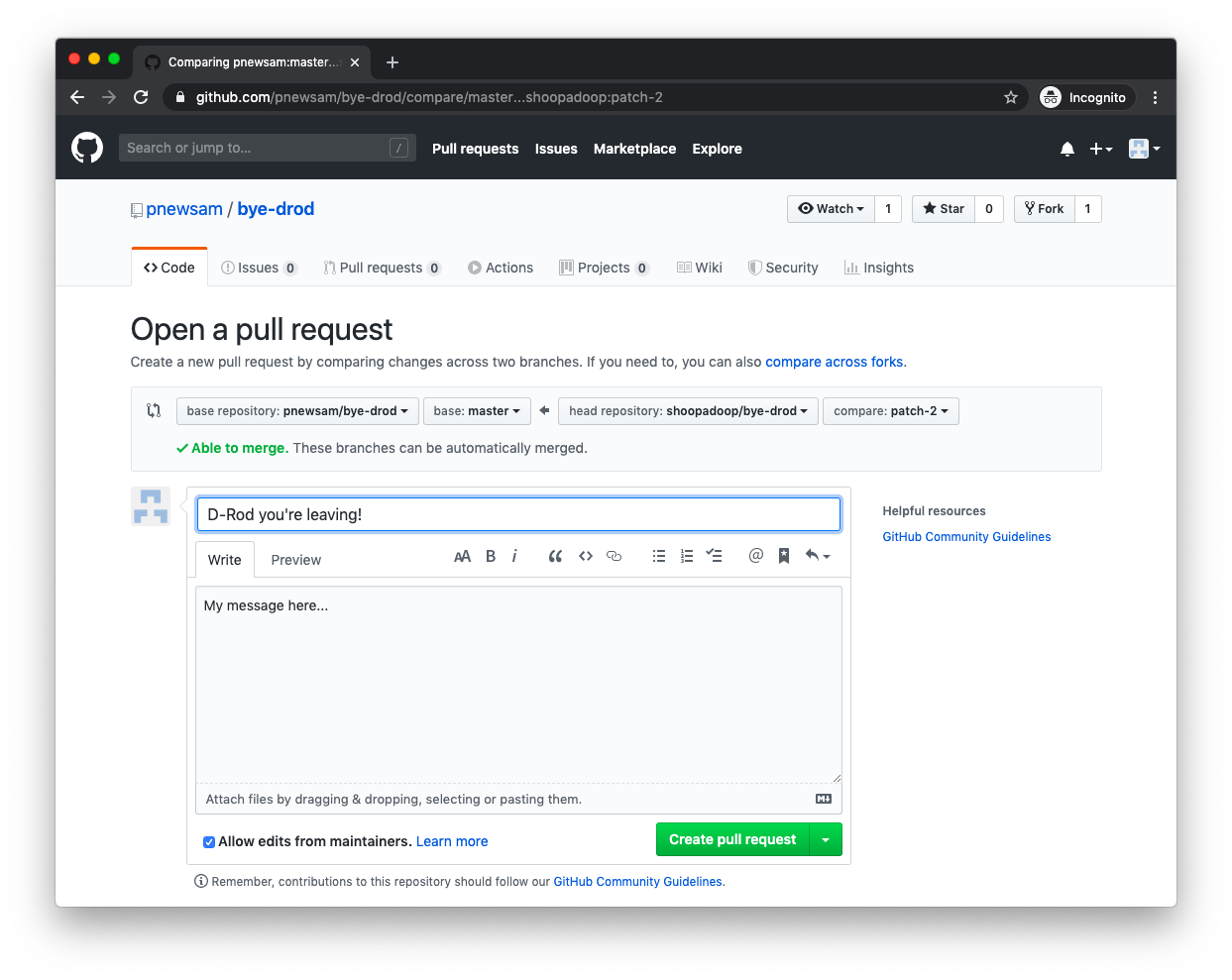Open compare across forks link
This screenshot has height=980, width=1232.
(835, 362)
